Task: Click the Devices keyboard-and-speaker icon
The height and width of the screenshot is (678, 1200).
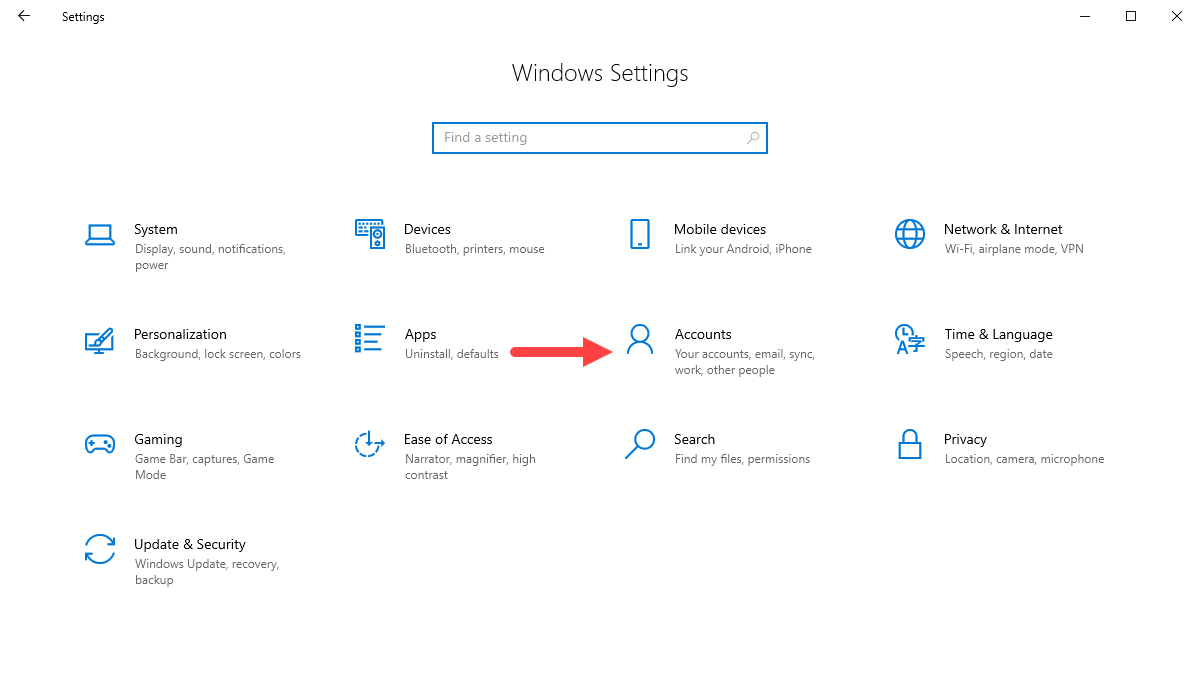Action: 370,234
